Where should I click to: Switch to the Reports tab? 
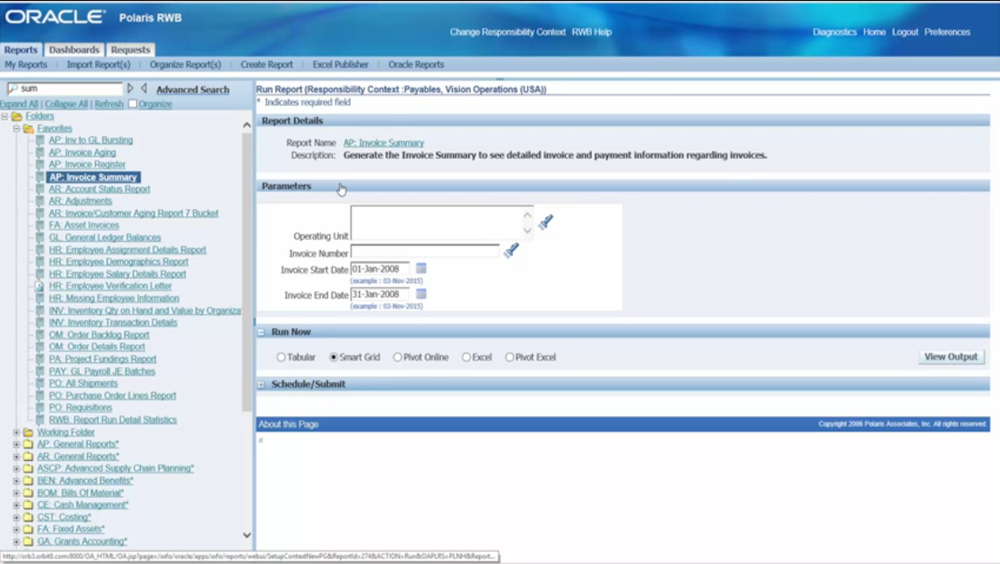[21, 50]
